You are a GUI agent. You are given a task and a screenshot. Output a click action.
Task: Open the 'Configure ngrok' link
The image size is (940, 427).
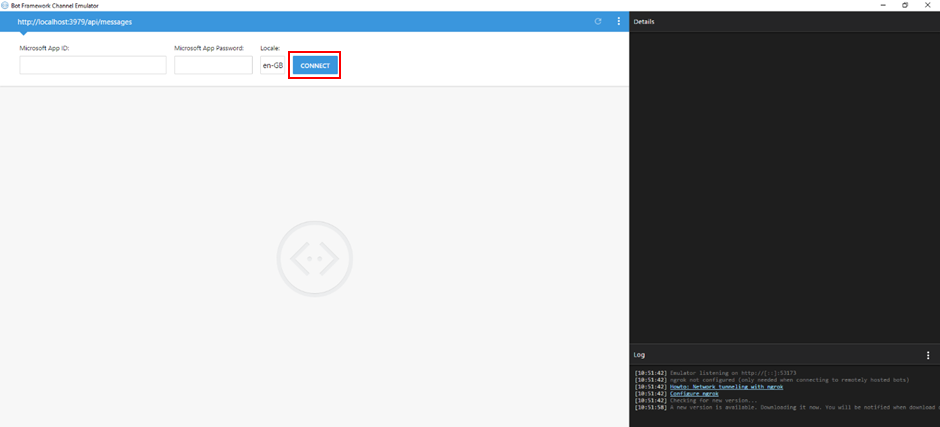[694, 393]
